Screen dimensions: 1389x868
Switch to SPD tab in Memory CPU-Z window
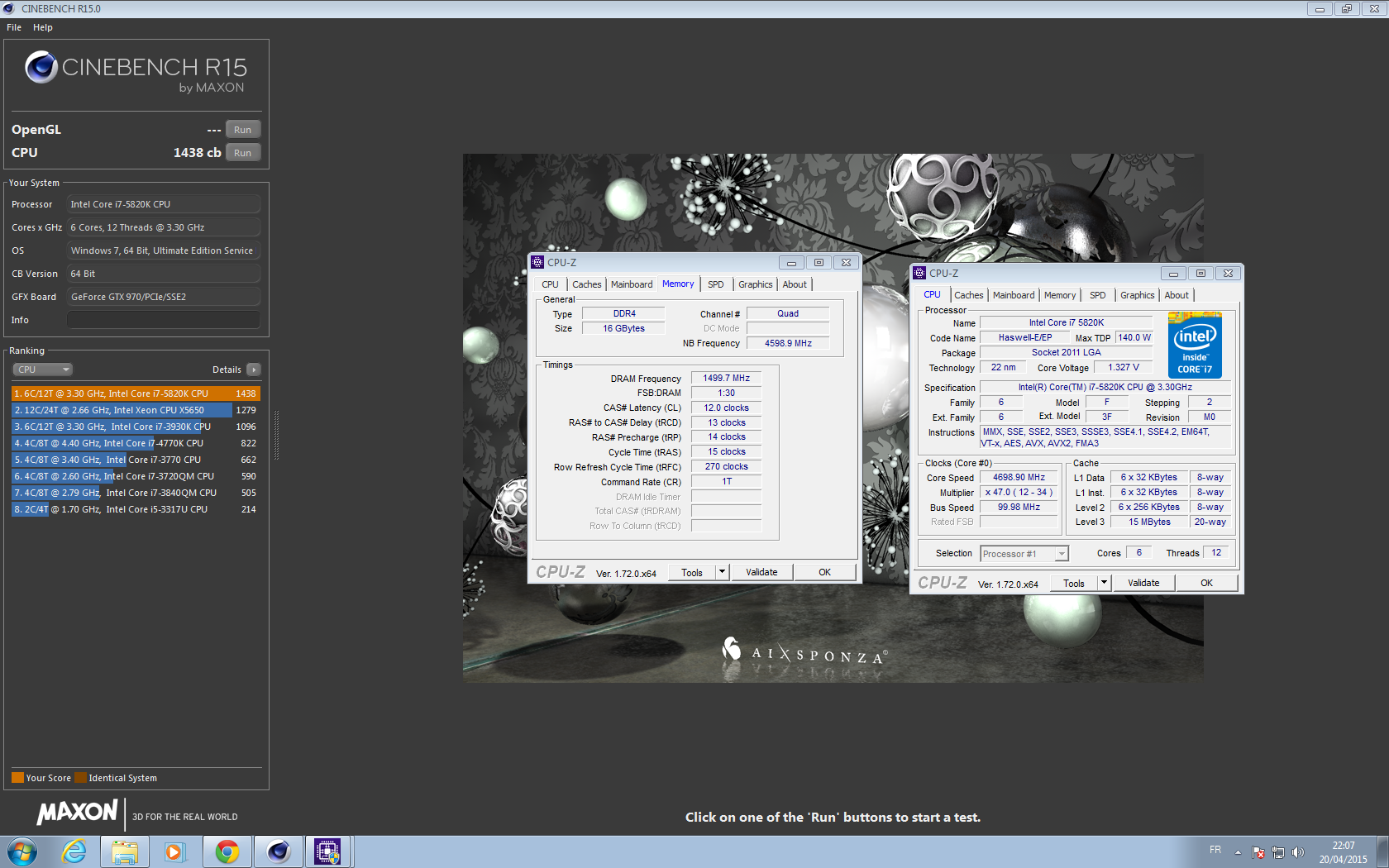tap(716, 284)
